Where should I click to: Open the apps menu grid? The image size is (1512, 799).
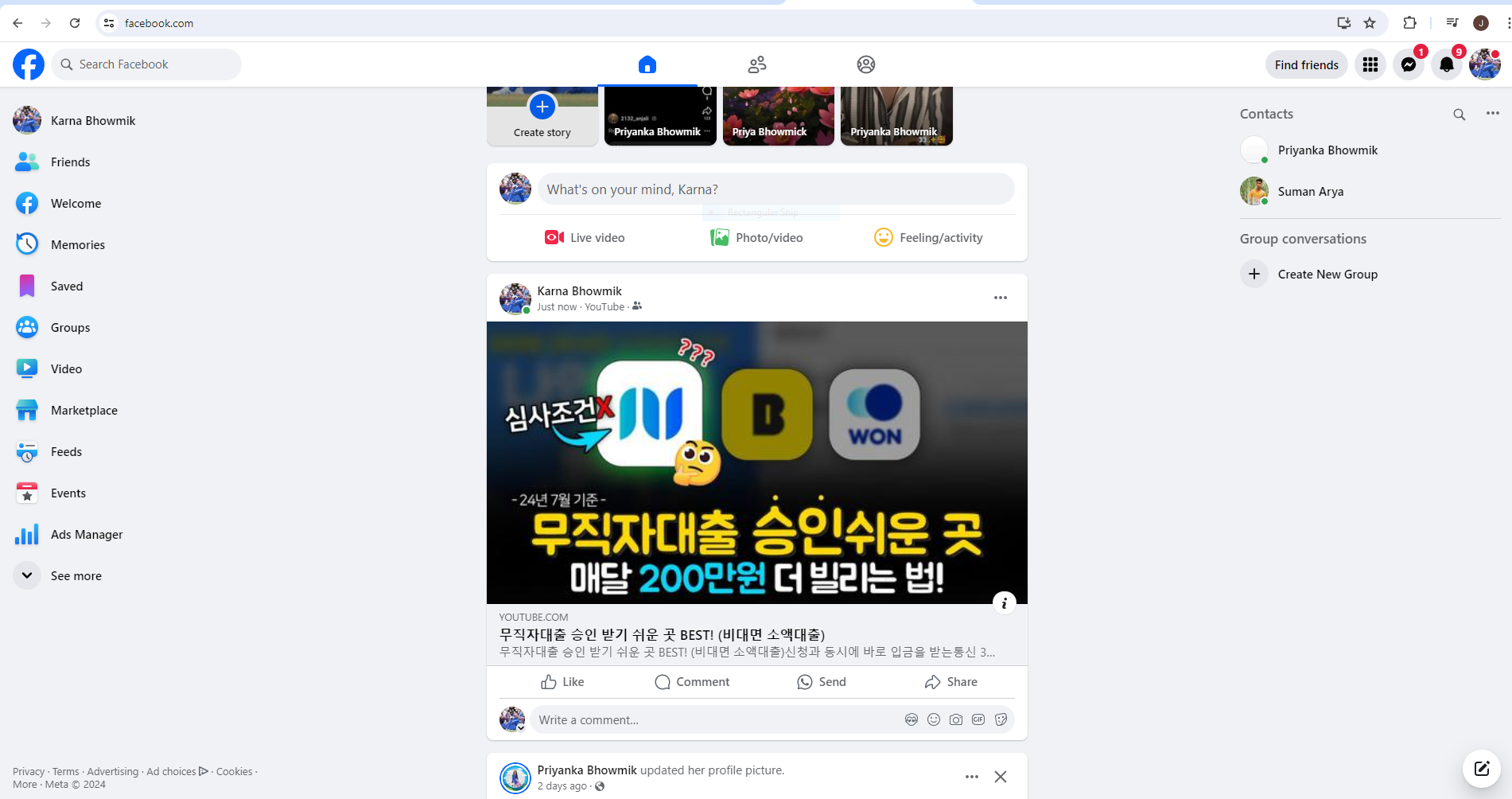pos(1370,64)
